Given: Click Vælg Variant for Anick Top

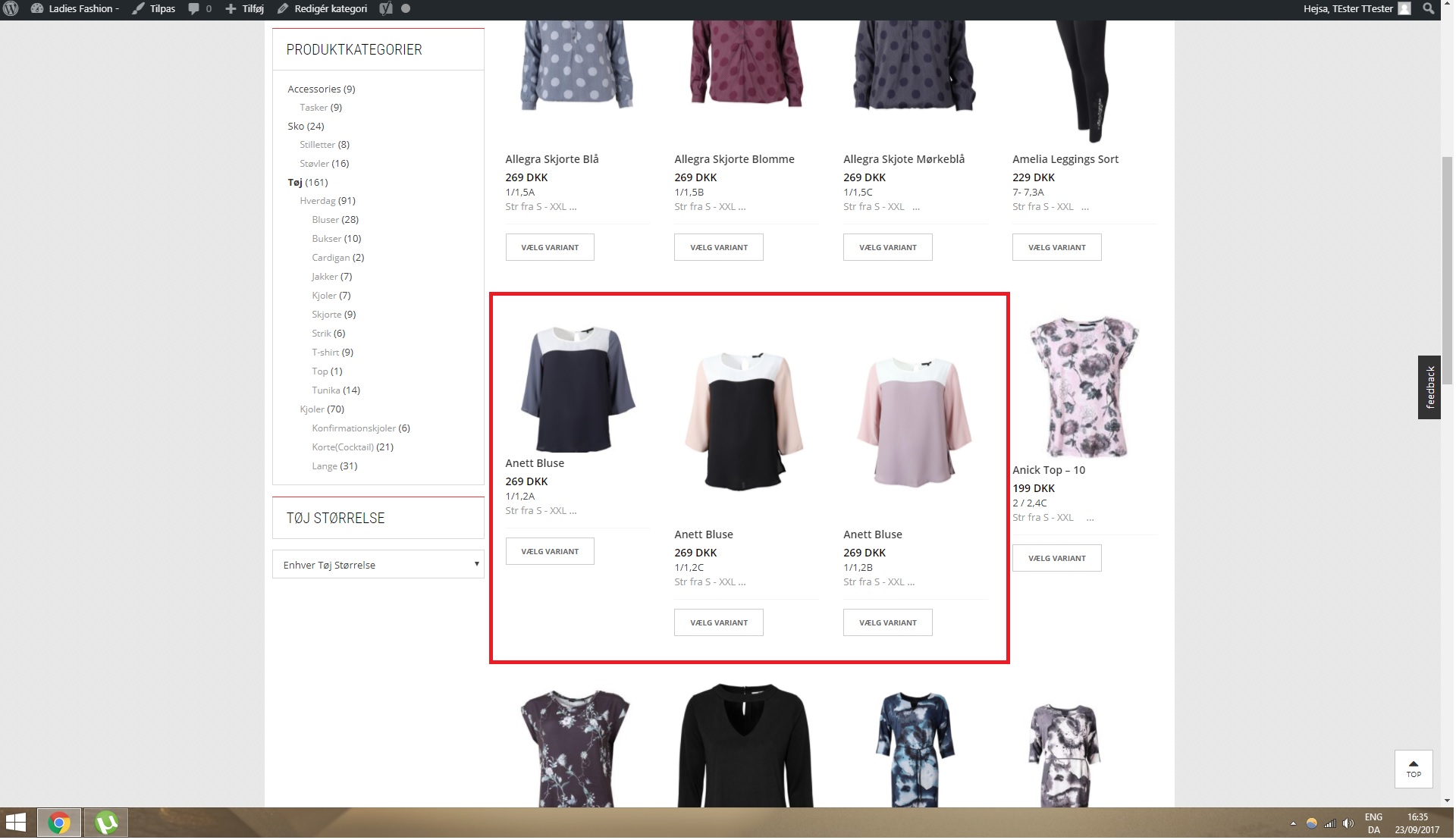Looking at the screenshot, I should (1056, 559).
